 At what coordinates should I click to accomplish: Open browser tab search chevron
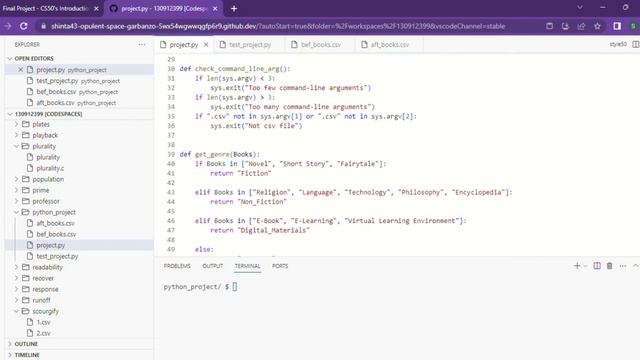coord(580,7)
